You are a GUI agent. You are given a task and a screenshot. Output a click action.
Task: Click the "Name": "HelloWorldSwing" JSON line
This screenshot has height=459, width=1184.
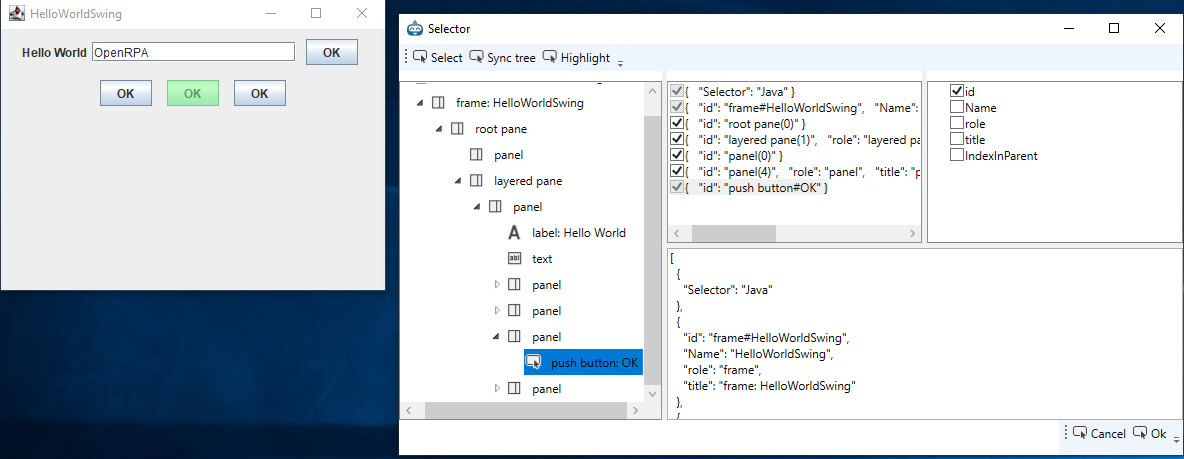pyautogui.click(x=758, y=353)
